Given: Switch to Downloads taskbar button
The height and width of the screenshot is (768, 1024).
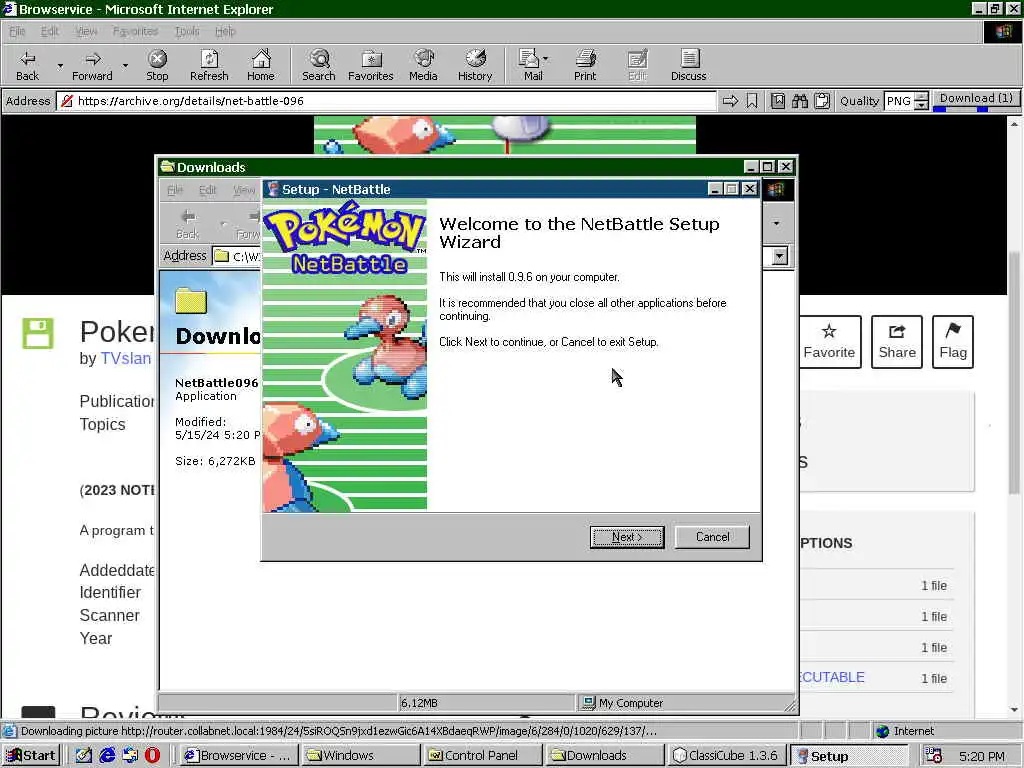Looking at the screenshot, I should [x=605, y=756].
